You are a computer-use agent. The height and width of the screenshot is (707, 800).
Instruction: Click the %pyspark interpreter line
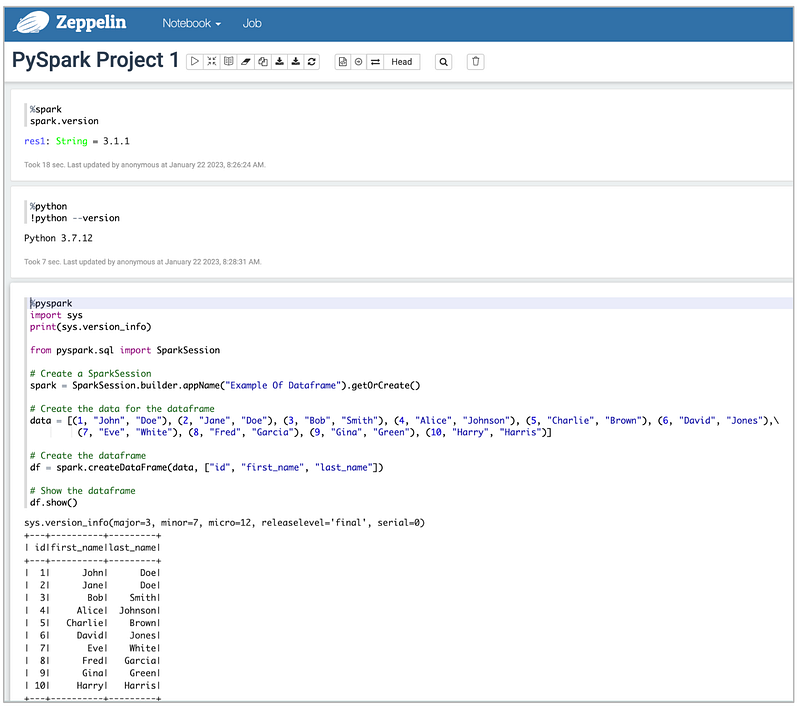click(x=51, y=303)
